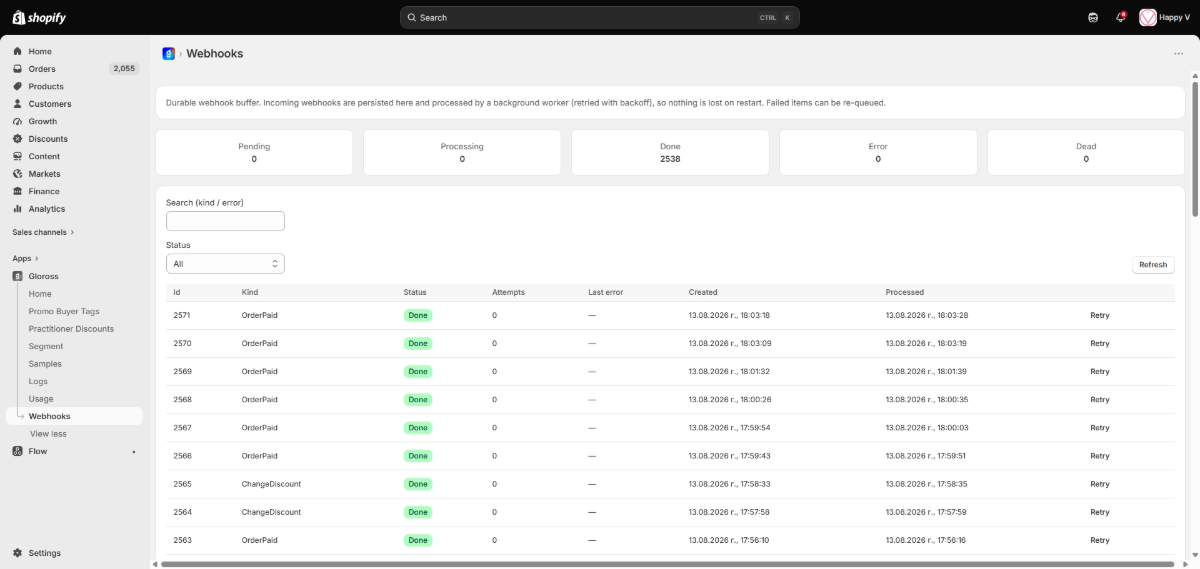Screen dimensions: 1200x569
Task: Open the Sidekick assistant icon in top bar
Action: point(1093,17)
